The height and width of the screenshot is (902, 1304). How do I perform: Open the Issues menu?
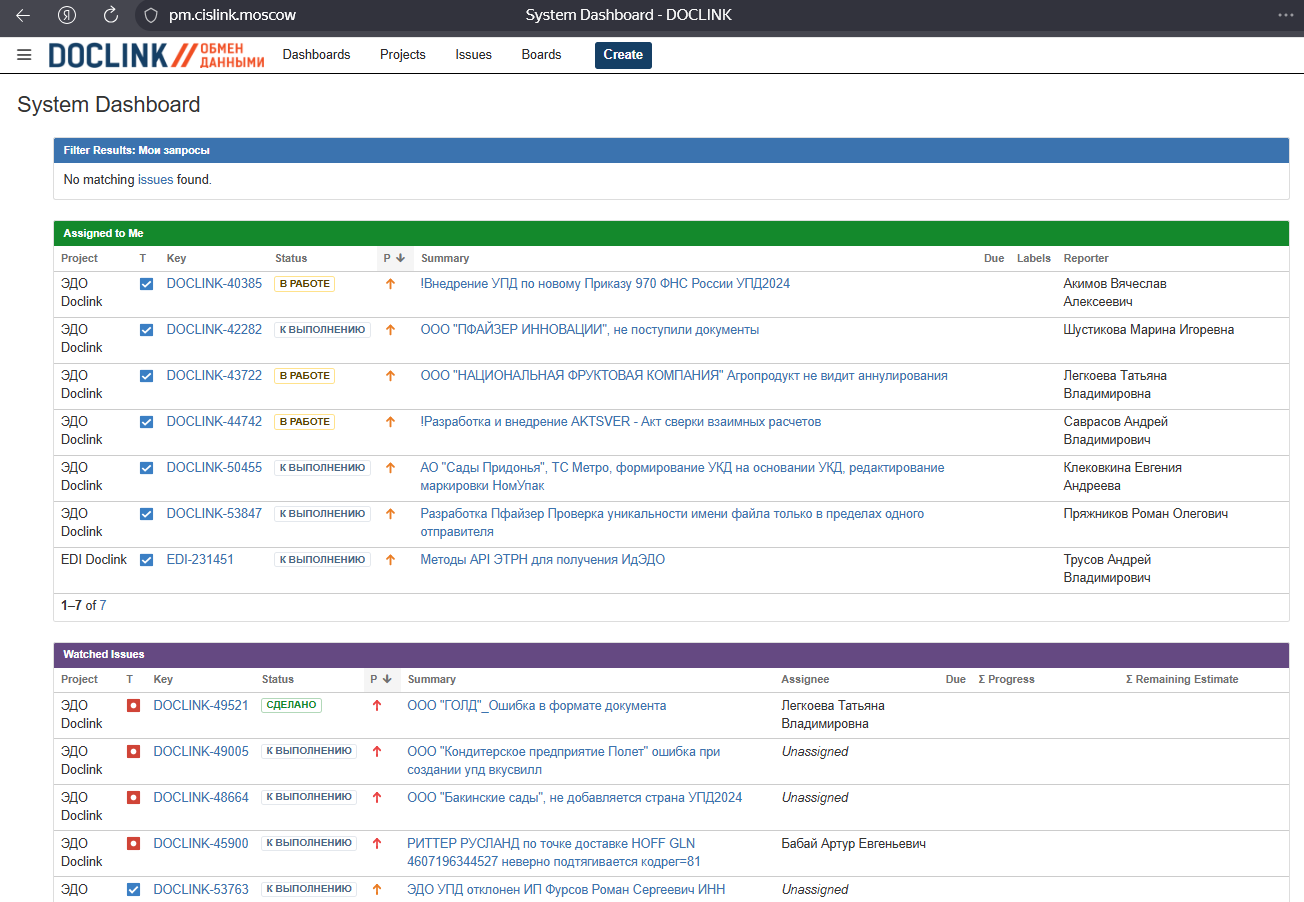click(473, 55)
